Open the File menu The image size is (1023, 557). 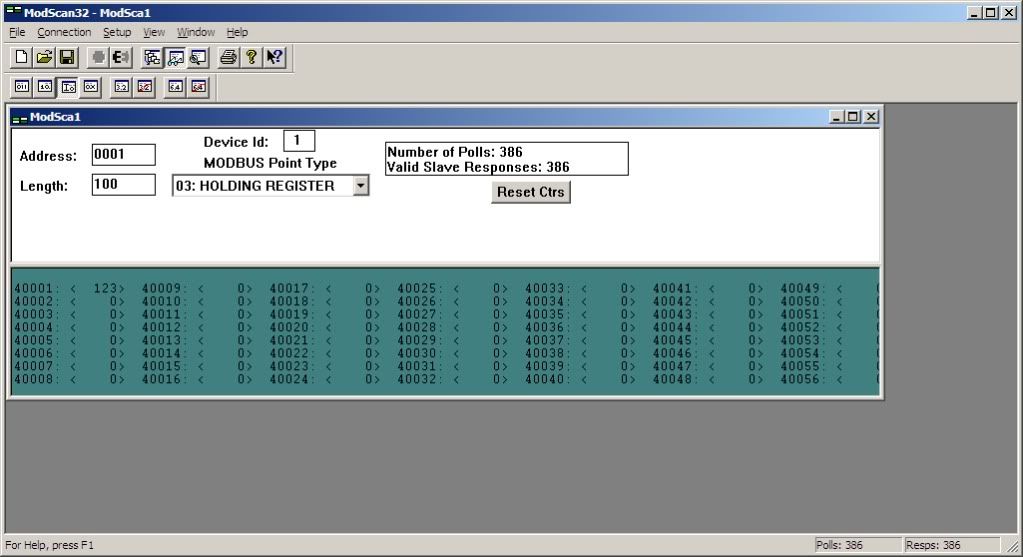(x=17, y=32)
